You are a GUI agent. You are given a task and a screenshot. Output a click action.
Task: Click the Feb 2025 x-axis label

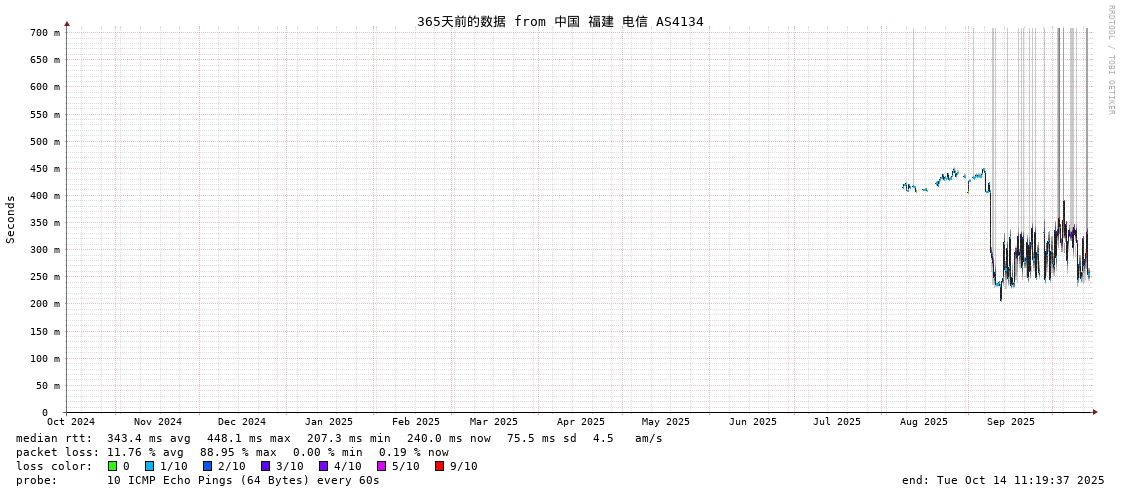(416, 422)
